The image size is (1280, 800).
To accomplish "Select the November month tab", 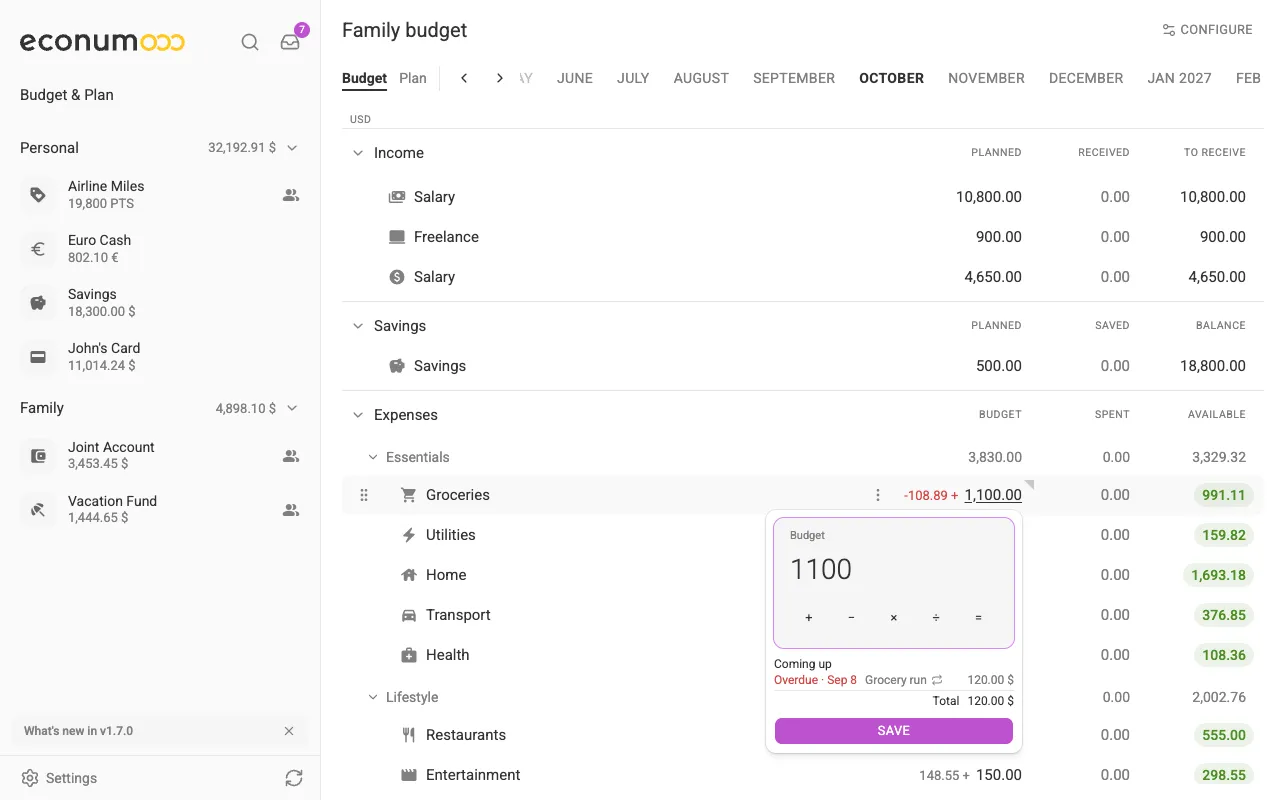I will pyautogui.click(x=986, y=78).
